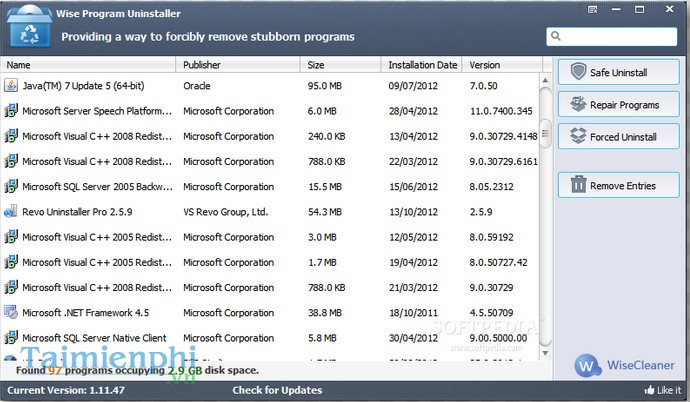The height and width of the screenshot is (402, 690).
Task: Click Current Version: 1.11.47 text
Action: tap(66, 390)
